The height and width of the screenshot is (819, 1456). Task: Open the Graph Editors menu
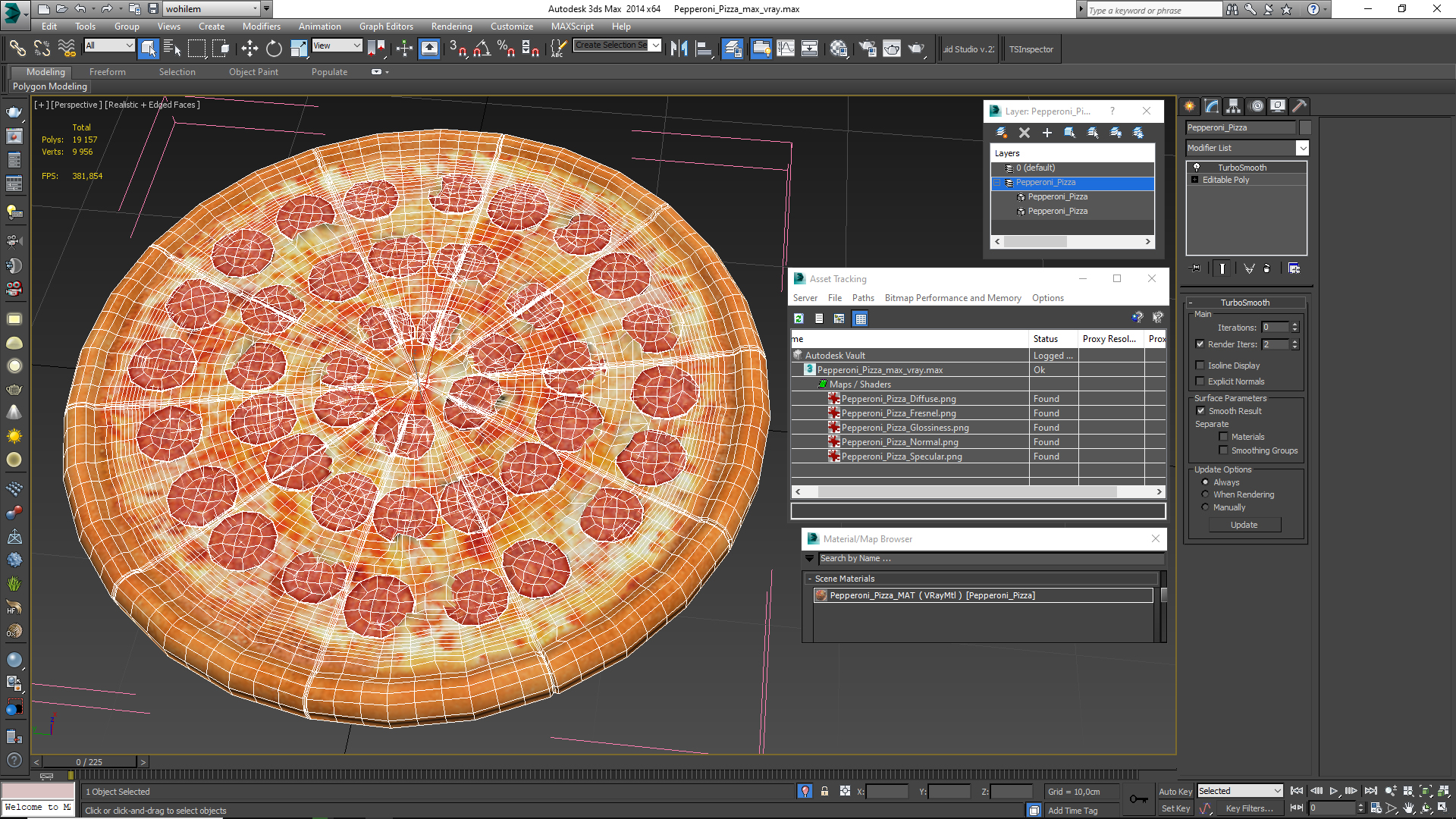[385, 26]
